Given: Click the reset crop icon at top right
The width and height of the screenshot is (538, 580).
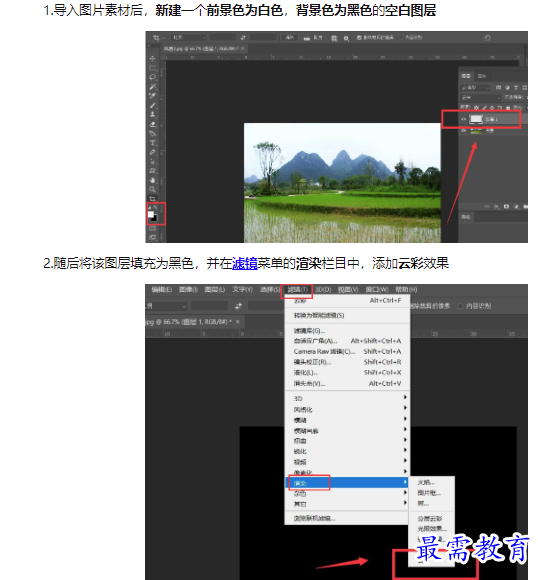Looking at the screenshot, I should pos(487,38).
